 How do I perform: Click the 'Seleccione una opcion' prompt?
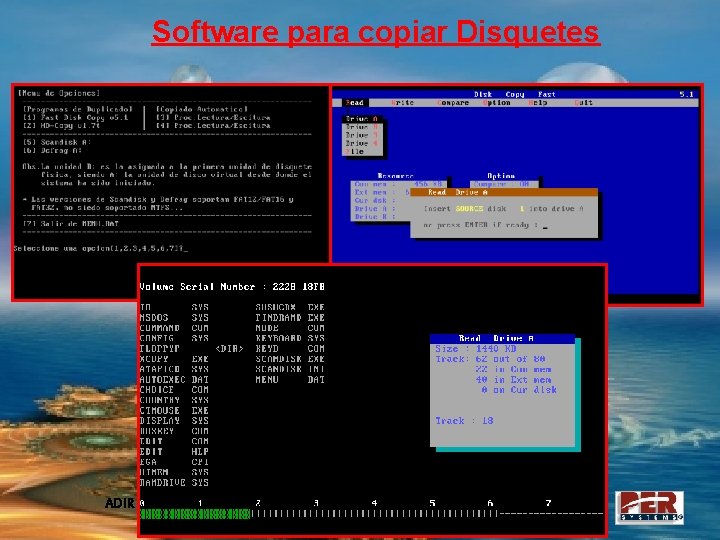pos(101,248)
